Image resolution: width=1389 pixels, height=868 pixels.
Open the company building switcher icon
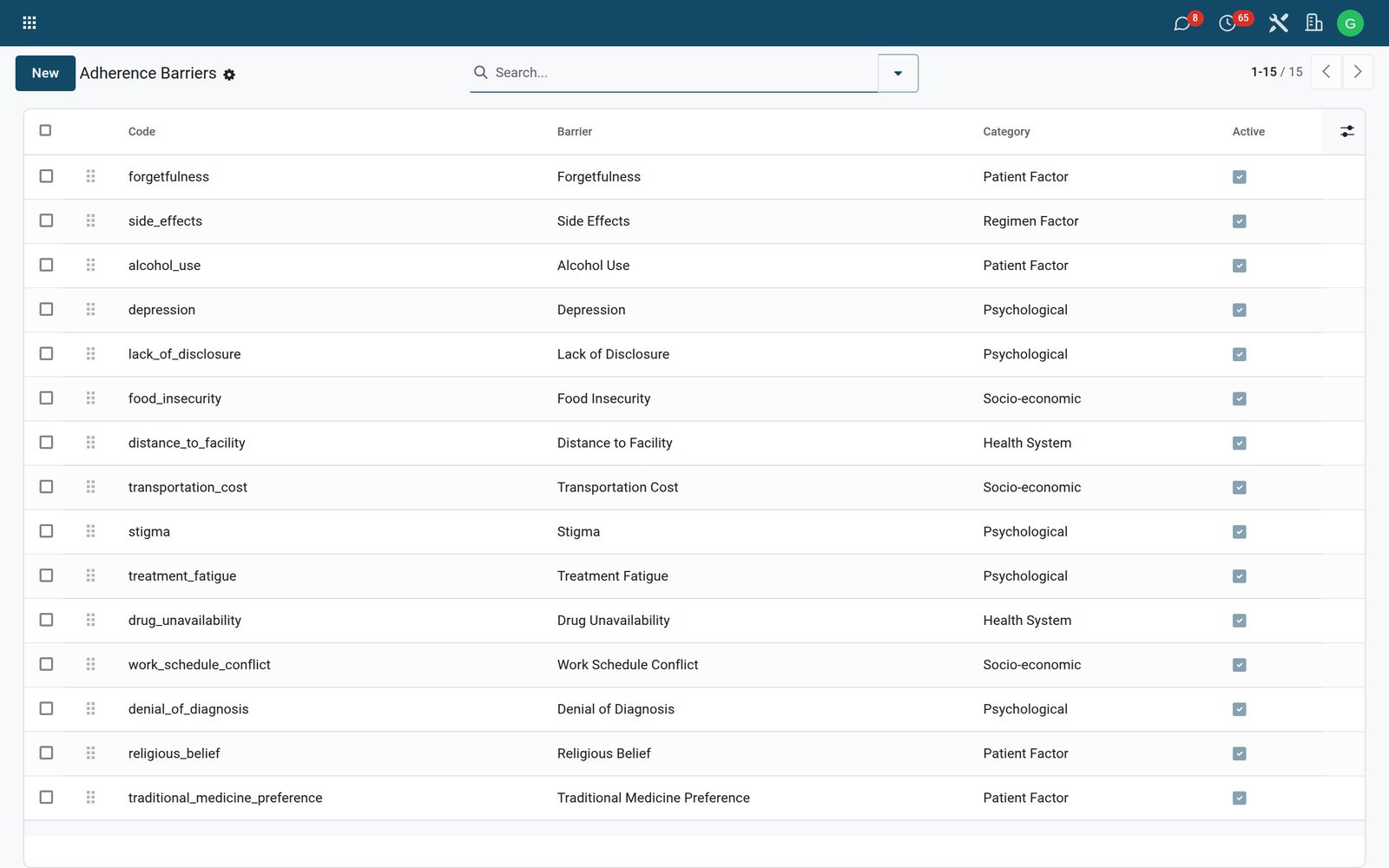click(x=1313, y=23)
